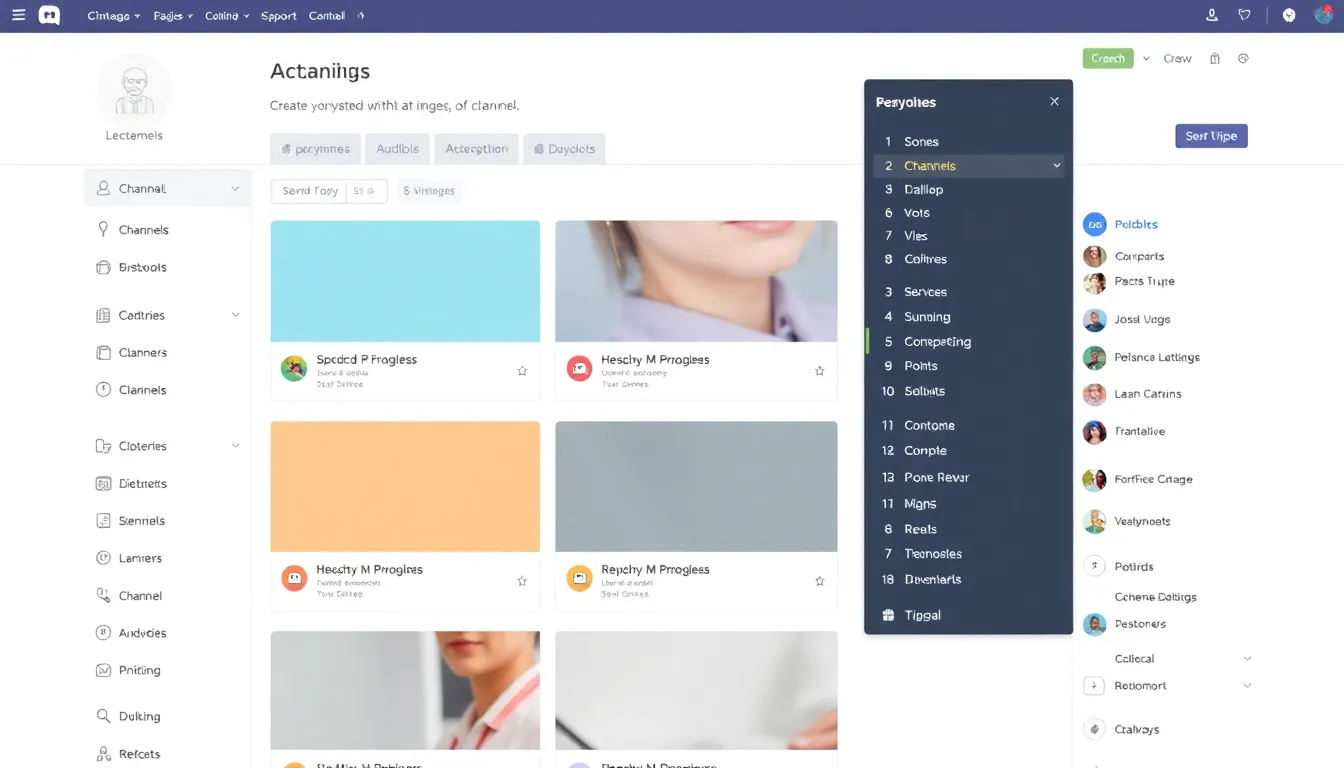Click the trash icon next to Craw
1344x768 pixels.
click(x=1215, y=59)
